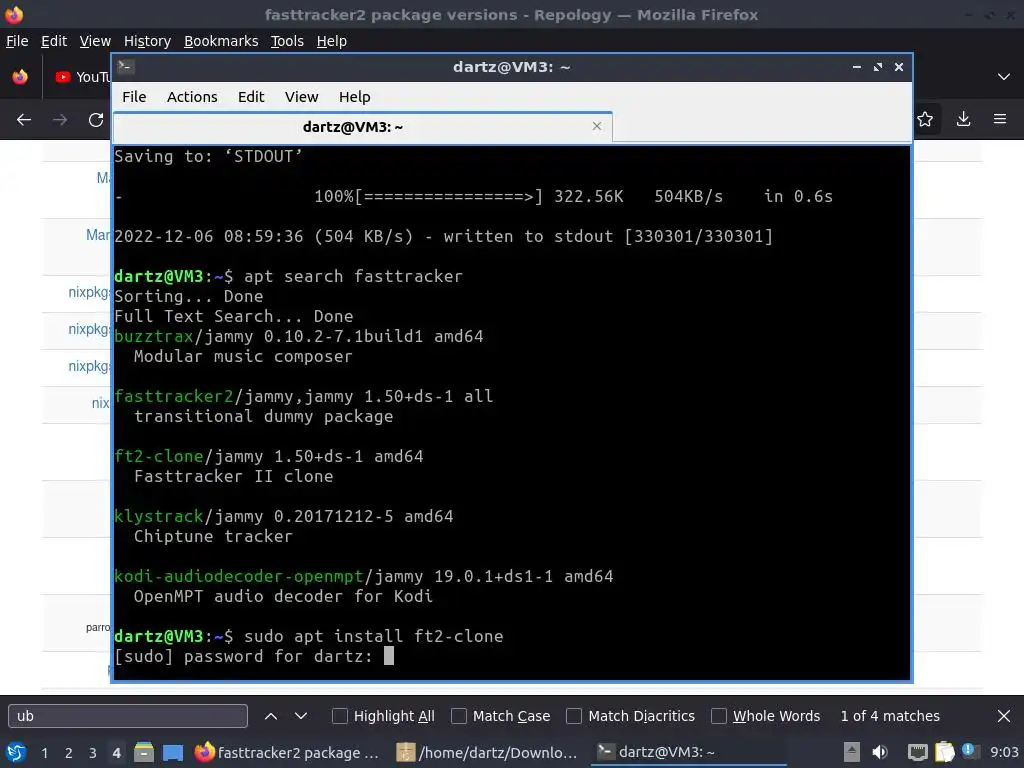Select the YouTube tab in Firefox
The height and width of the screenshot is (768, 1024).
tap(80, 77)
